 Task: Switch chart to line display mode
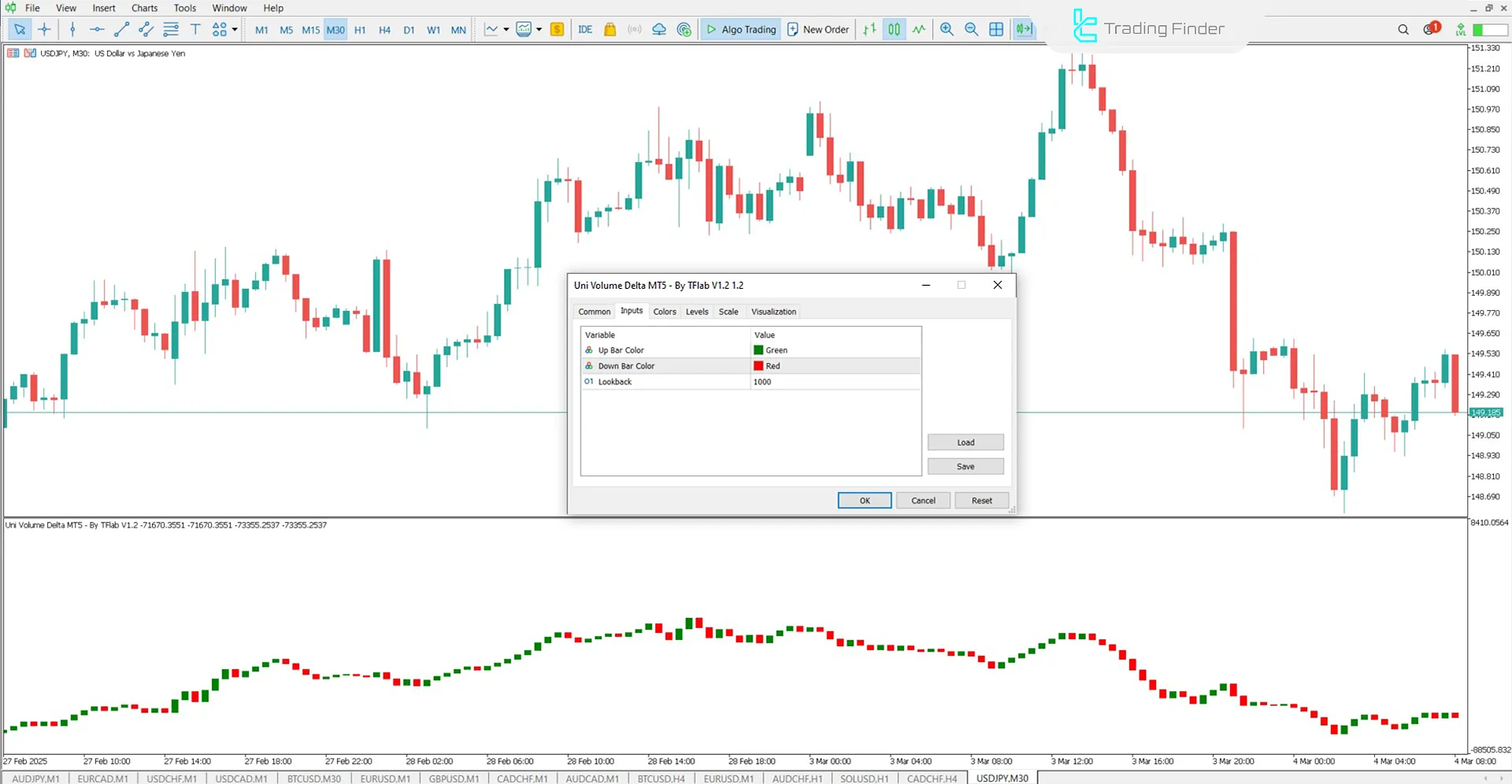coord(918,29)
